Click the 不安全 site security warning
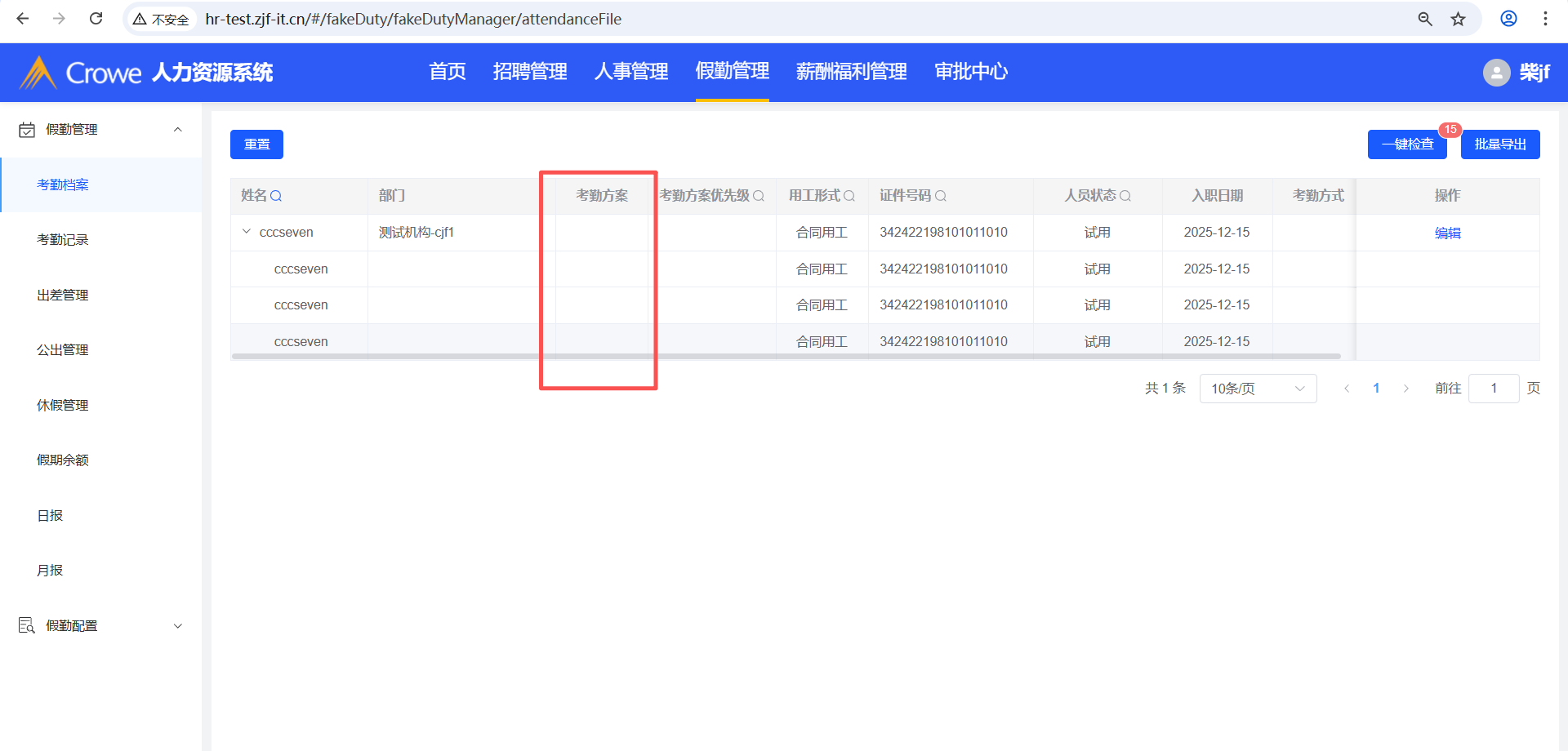The height and width of the screenshot is (751, 1568). click(161, 19)
